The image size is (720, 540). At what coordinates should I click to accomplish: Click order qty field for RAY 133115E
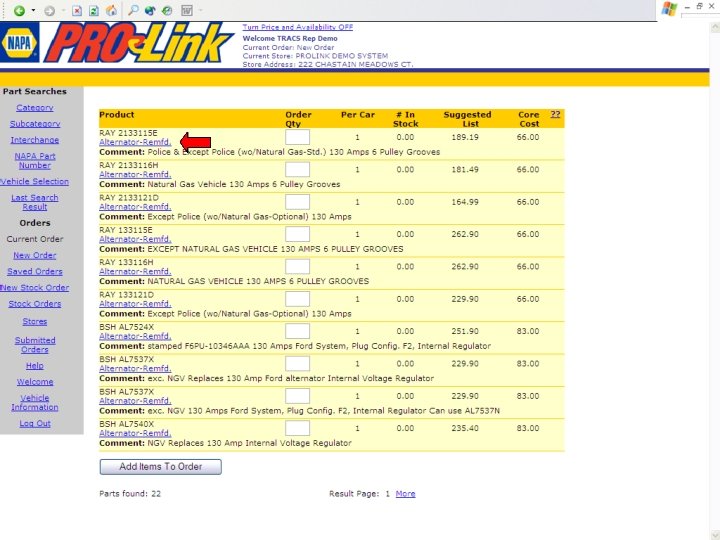coord(298,234)
